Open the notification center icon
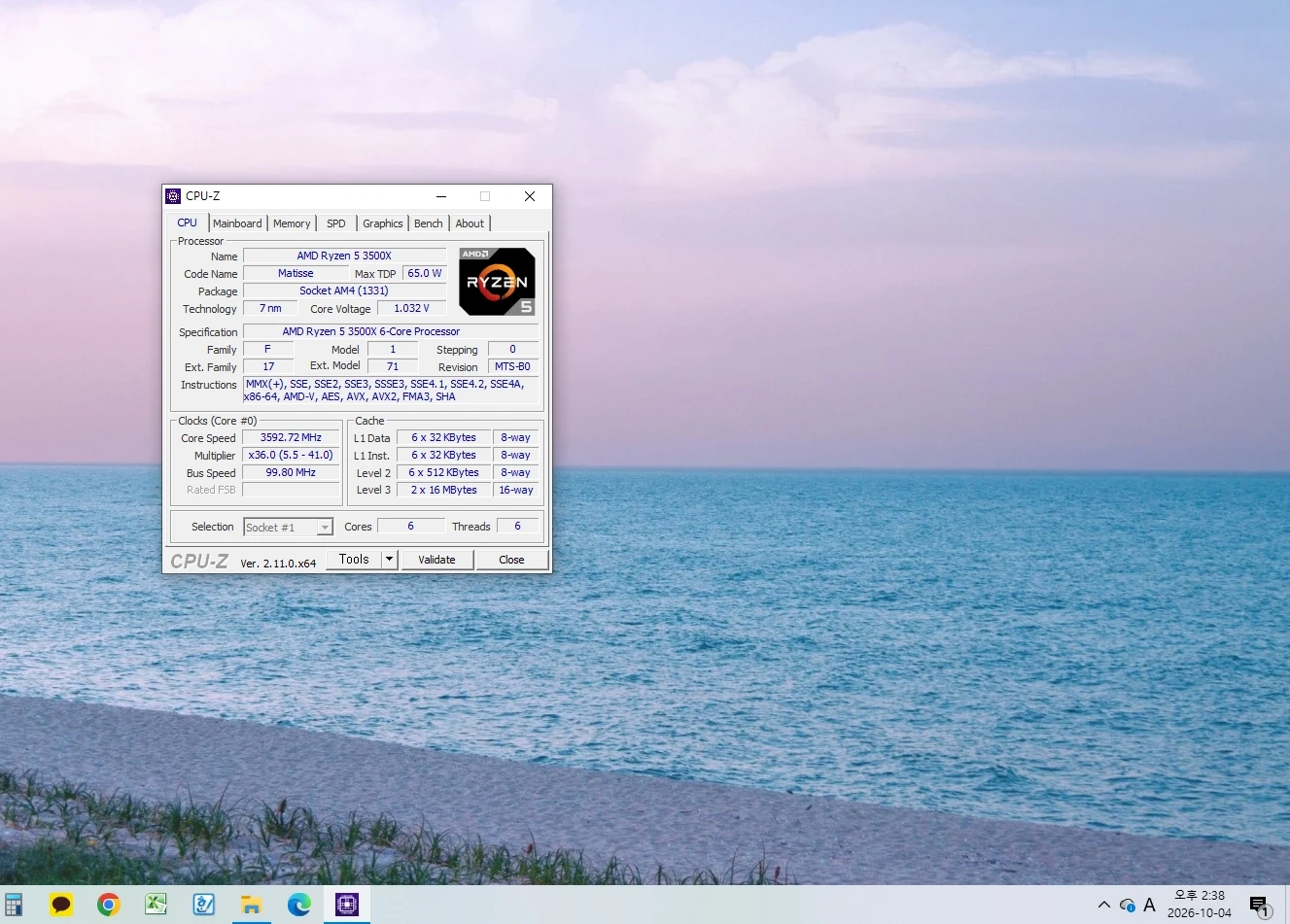1290x924 pixels. point(1260,906)
